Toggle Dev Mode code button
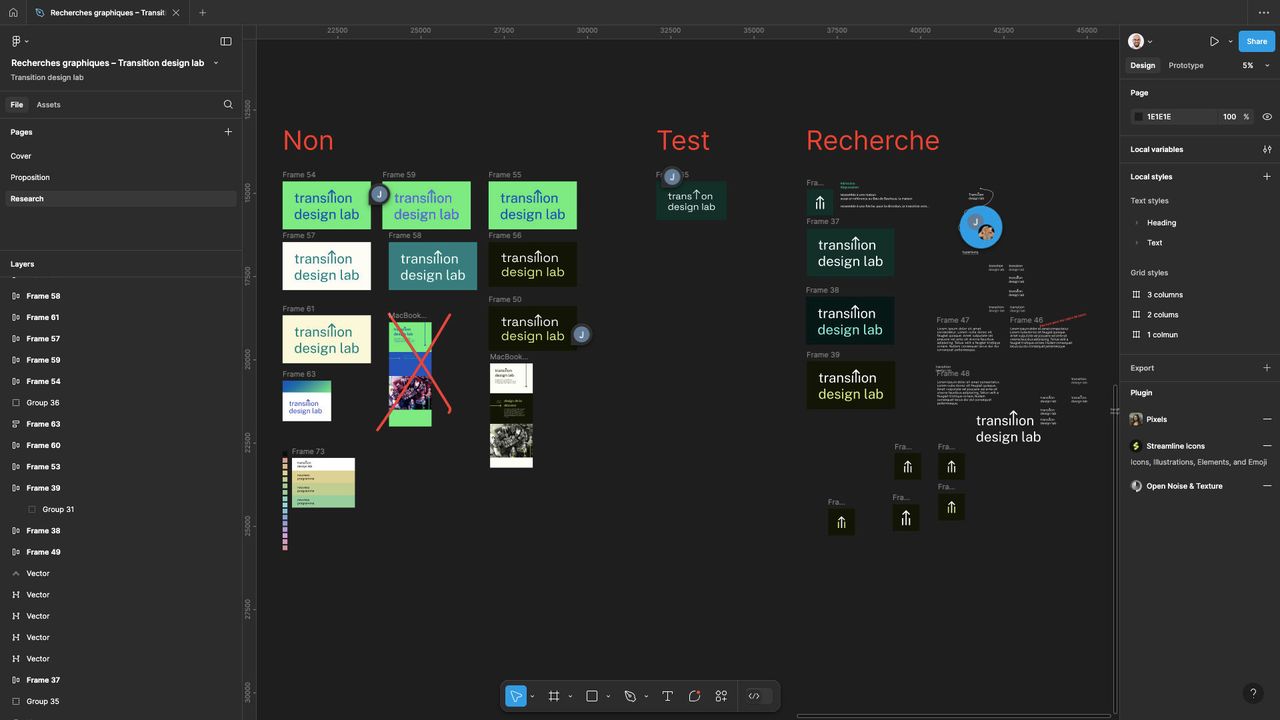The image size is (1280, 720). [754, 696]
